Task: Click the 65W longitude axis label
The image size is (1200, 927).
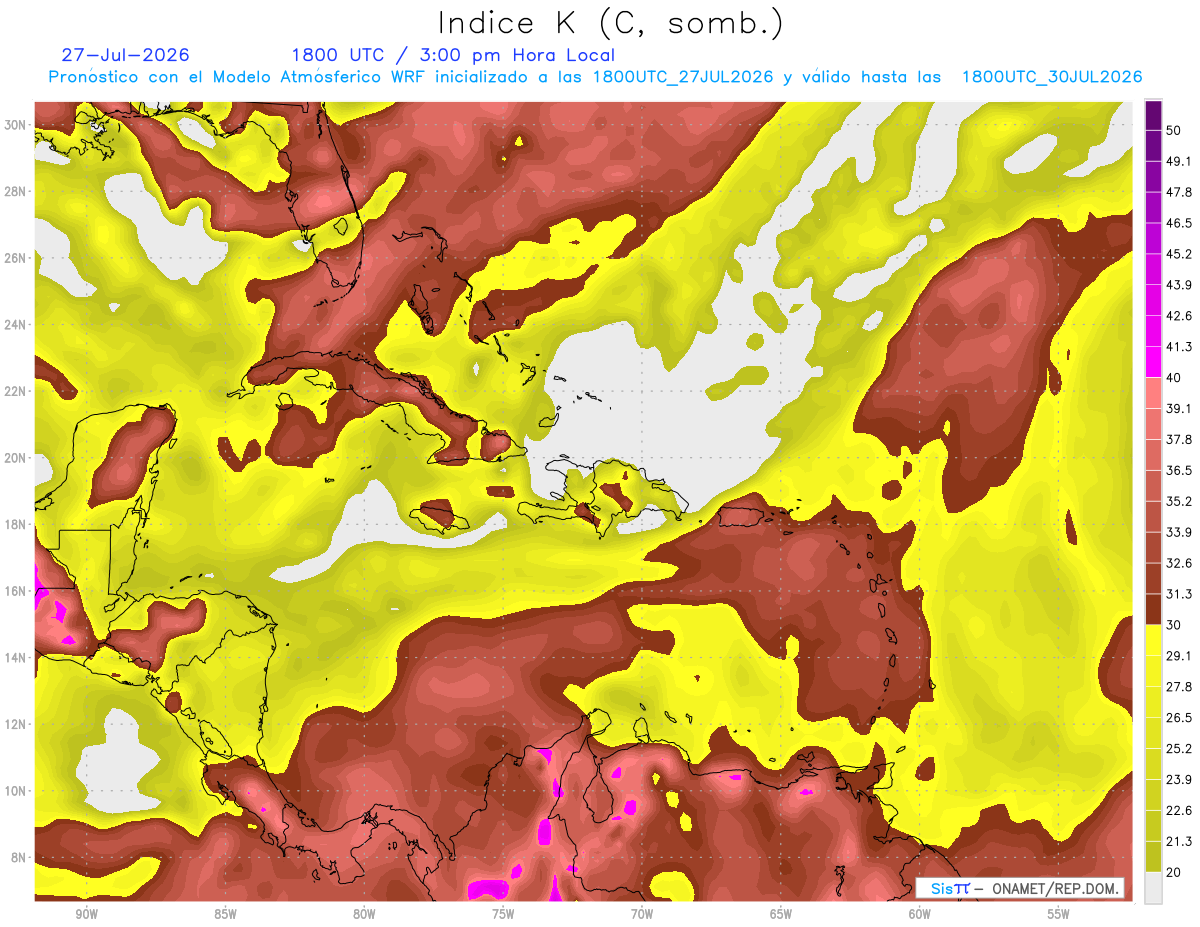Action: click(781, 914)
